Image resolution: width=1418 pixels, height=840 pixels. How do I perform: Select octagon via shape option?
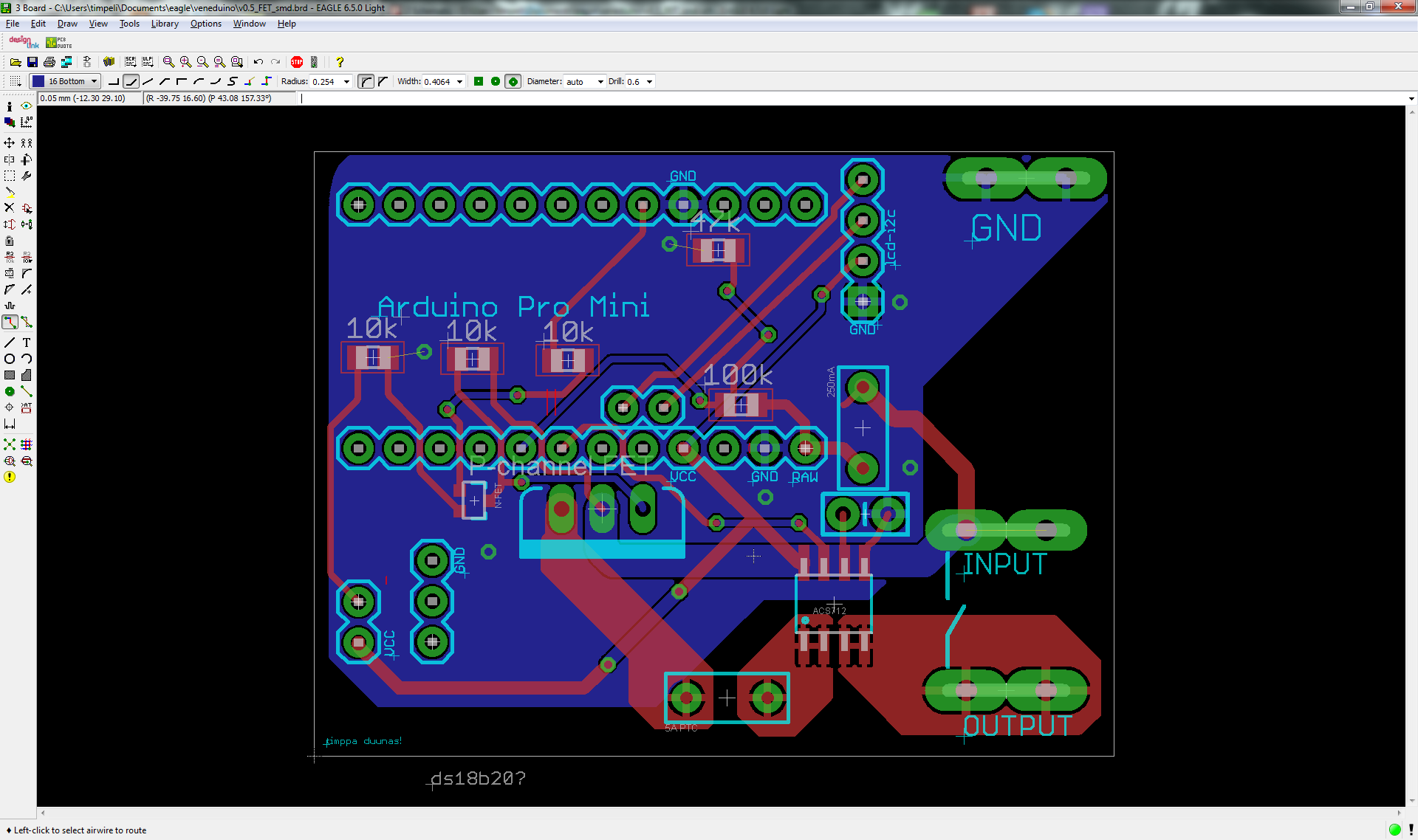[513, 81]
